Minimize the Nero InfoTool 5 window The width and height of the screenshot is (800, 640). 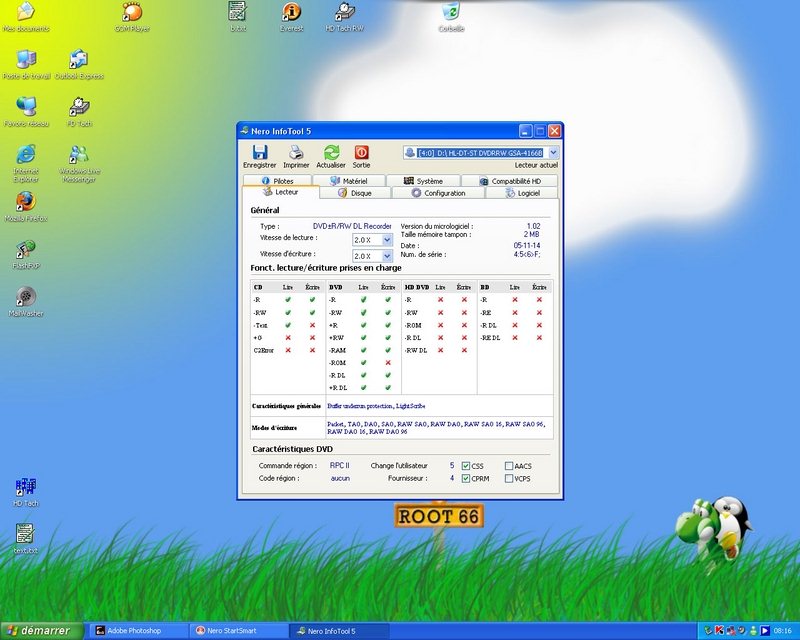pos(526,131)
